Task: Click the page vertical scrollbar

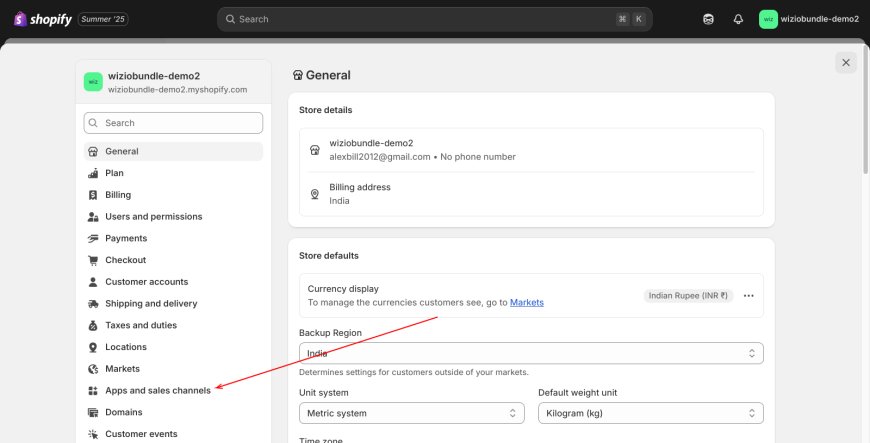Action: click(x=866, y=111)
